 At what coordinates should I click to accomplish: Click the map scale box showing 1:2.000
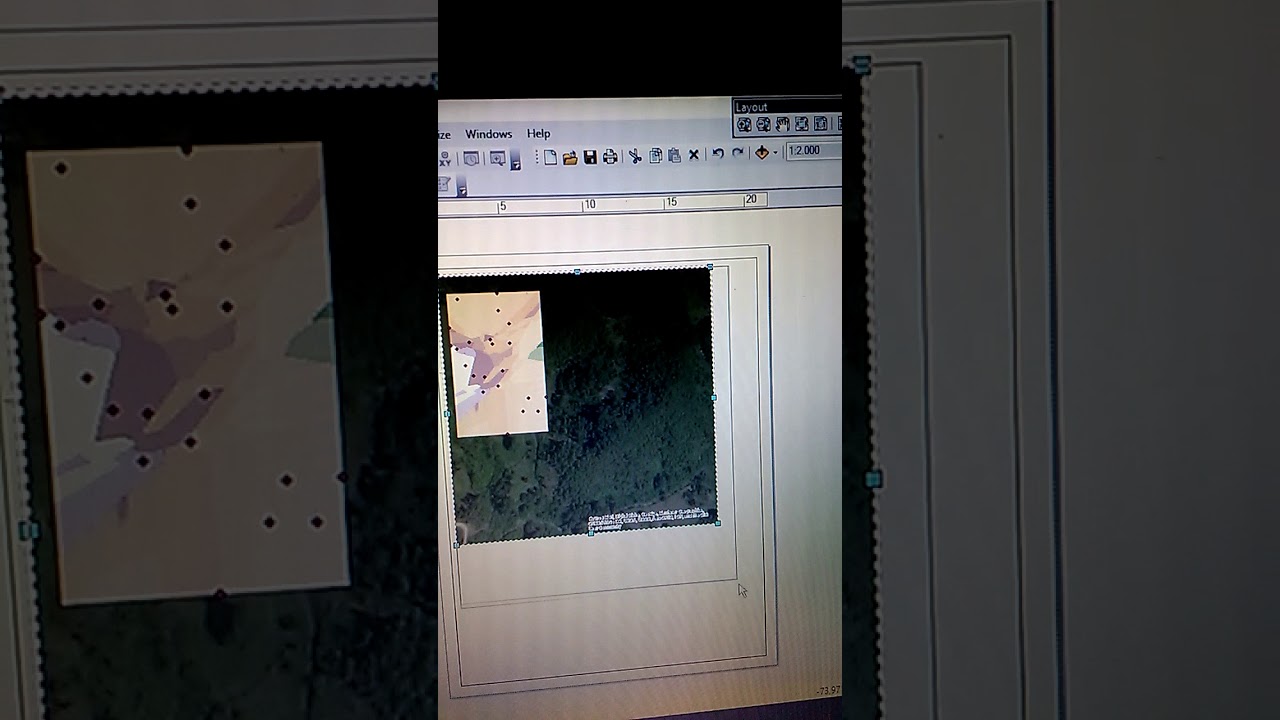coord(813,151)
